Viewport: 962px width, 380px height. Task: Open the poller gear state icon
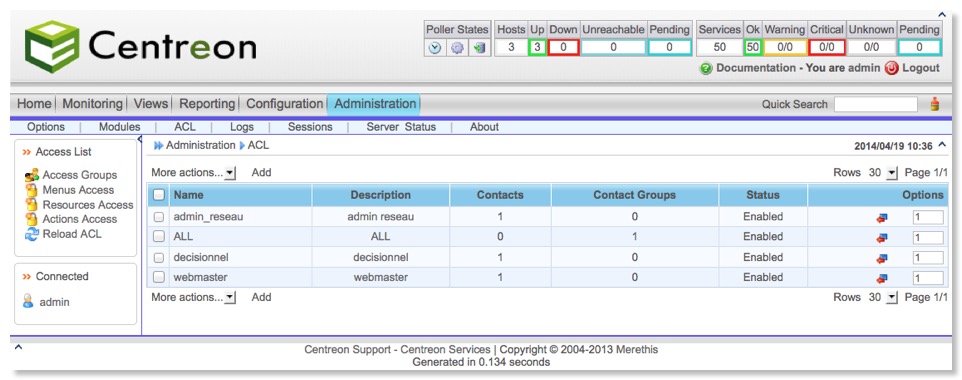(x=457, y=48)
